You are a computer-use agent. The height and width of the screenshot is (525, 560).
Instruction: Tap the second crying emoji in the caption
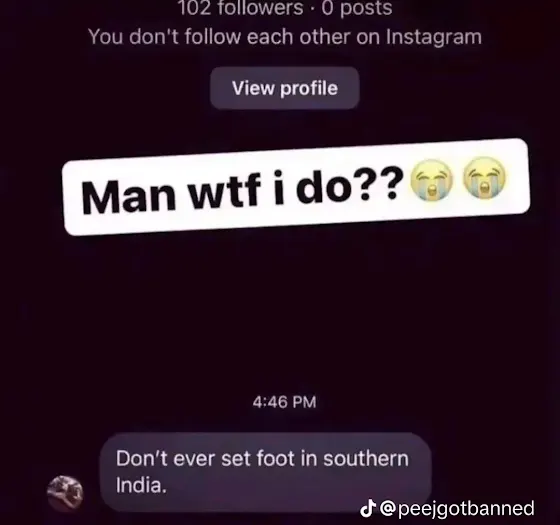(484, 177)
